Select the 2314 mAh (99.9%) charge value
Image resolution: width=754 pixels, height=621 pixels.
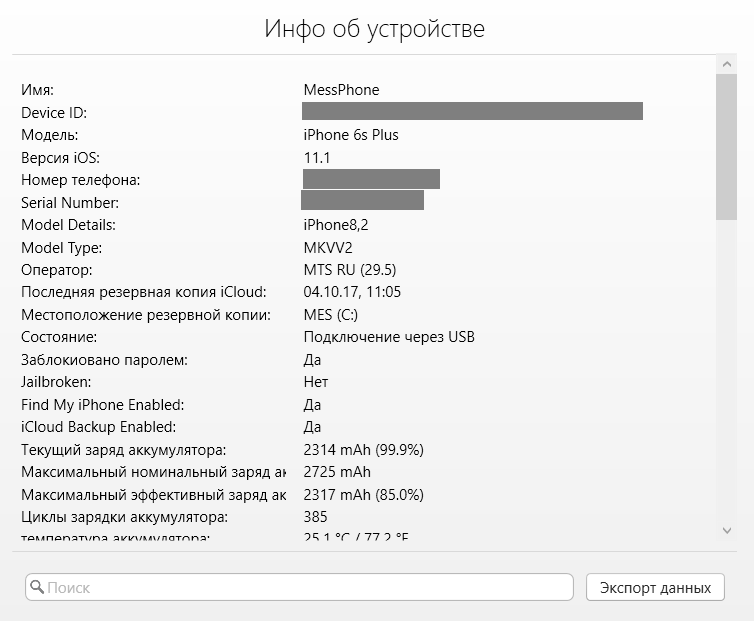click(363, 450)
